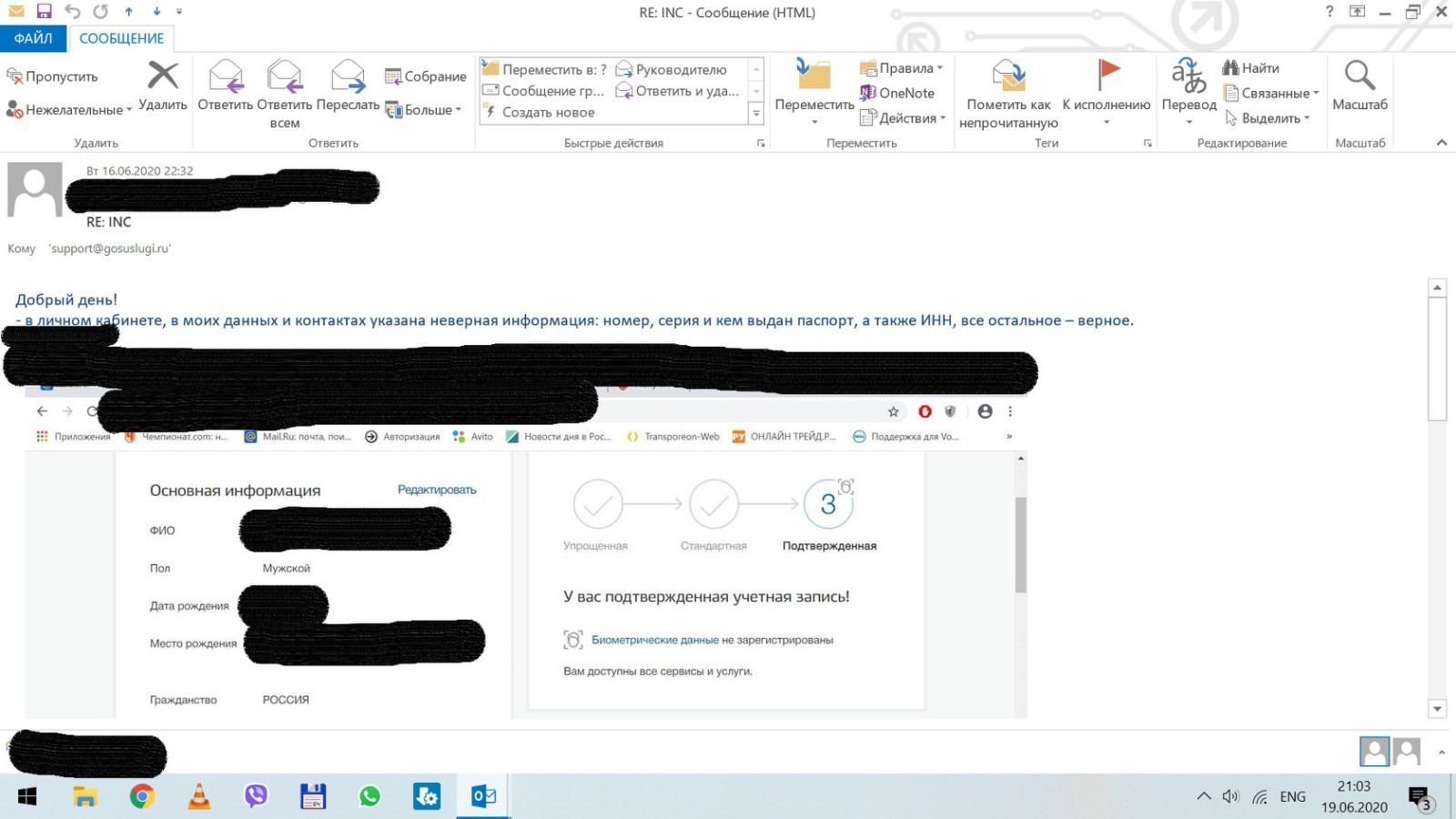This screenshot has height=819, width=1456.
Task: Click the bookmark star in embedded browser
Action: 894,411
